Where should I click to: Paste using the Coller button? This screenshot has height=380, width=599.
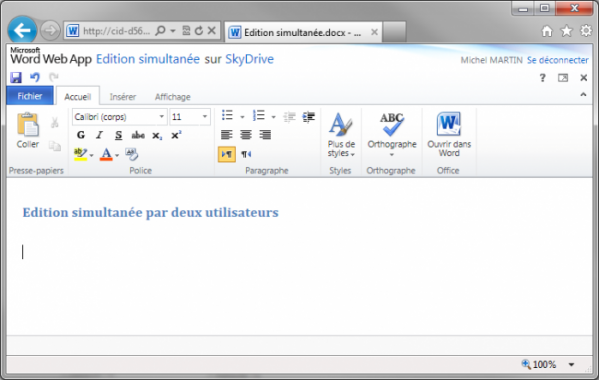(x=28, y=130)
